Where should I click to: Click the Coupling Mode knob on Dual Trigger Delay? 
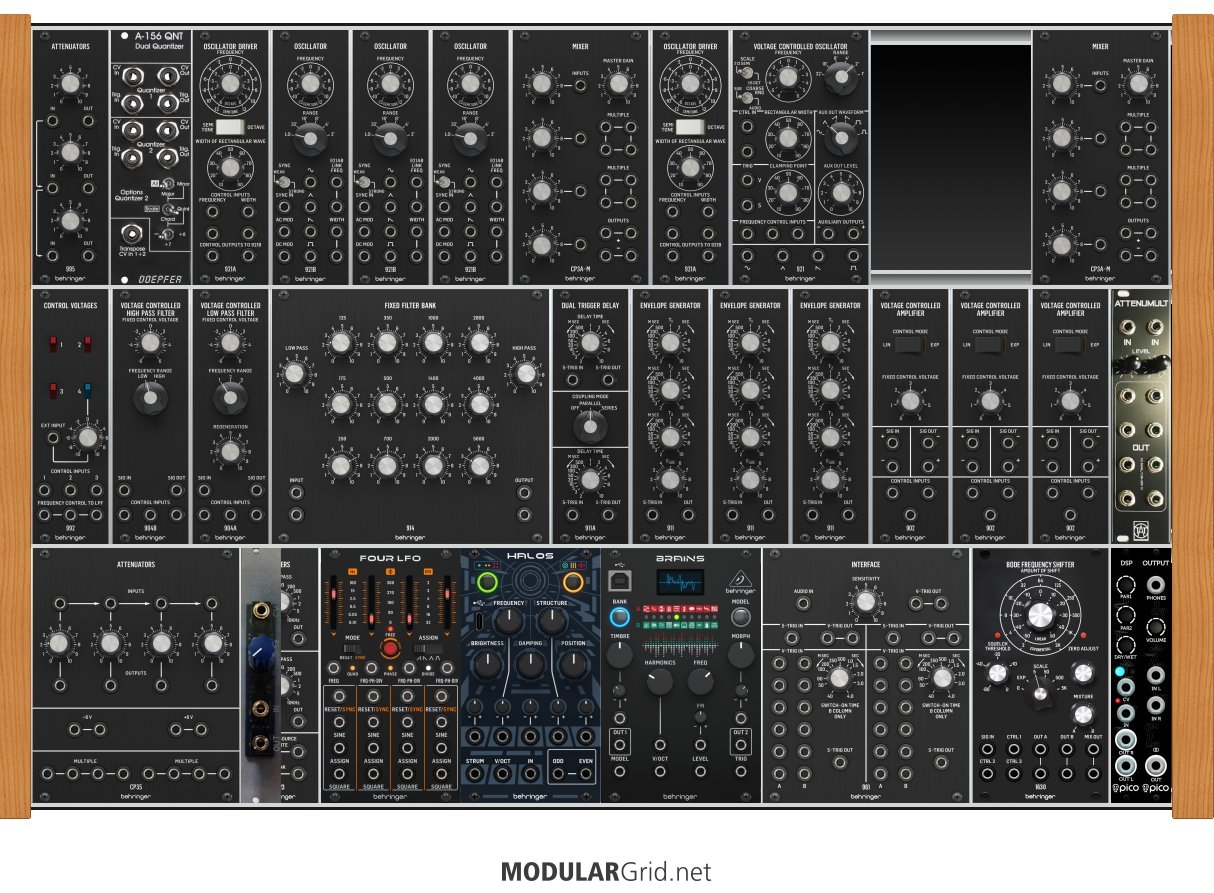pyautogui.click(x=590, y=427)
